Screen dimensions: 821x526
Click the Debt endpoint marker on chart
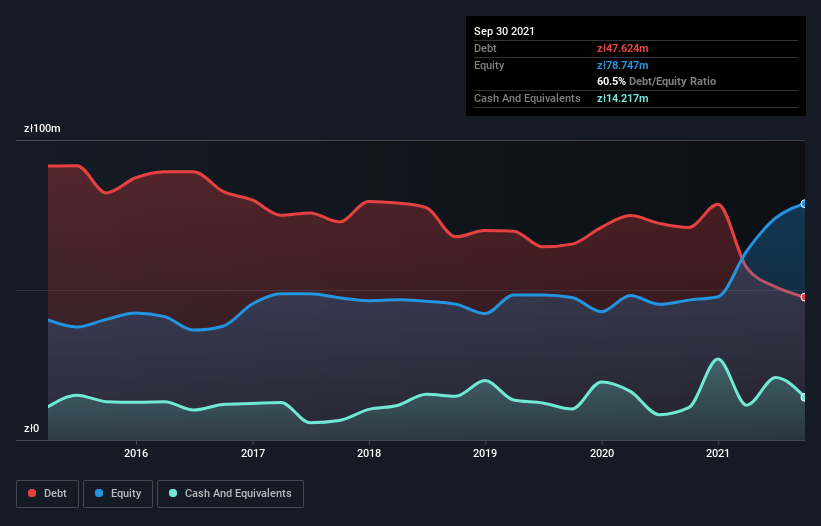coord(804,297)
